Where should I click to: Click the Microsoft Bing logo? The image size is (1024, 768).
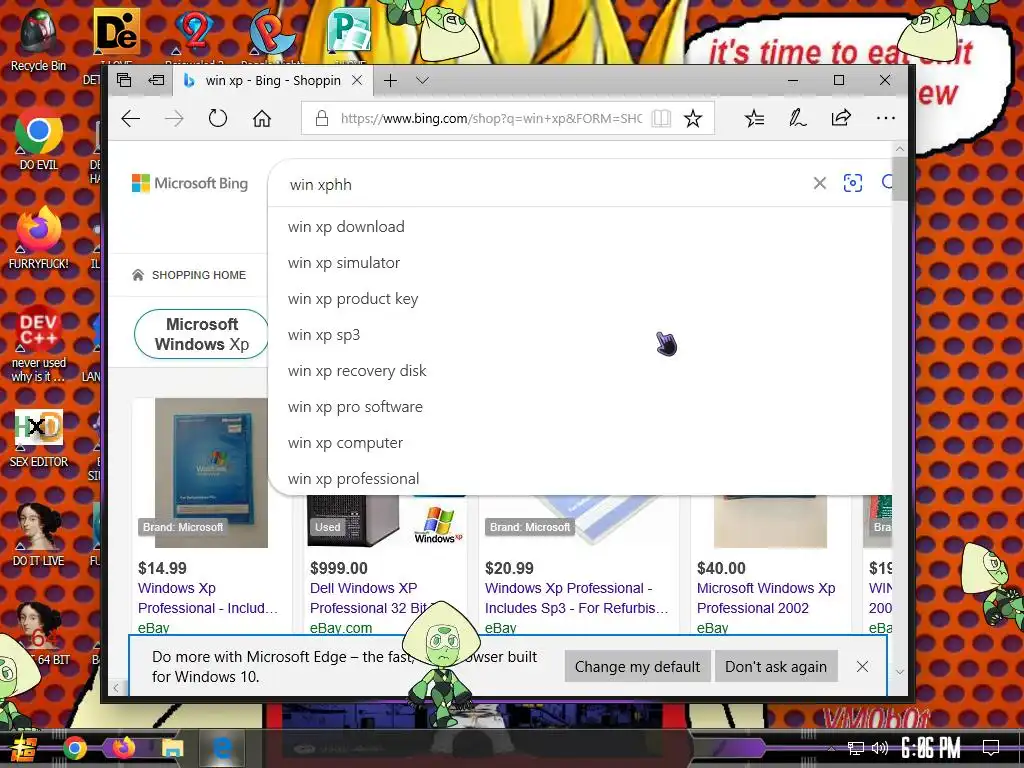click(190, 184)
